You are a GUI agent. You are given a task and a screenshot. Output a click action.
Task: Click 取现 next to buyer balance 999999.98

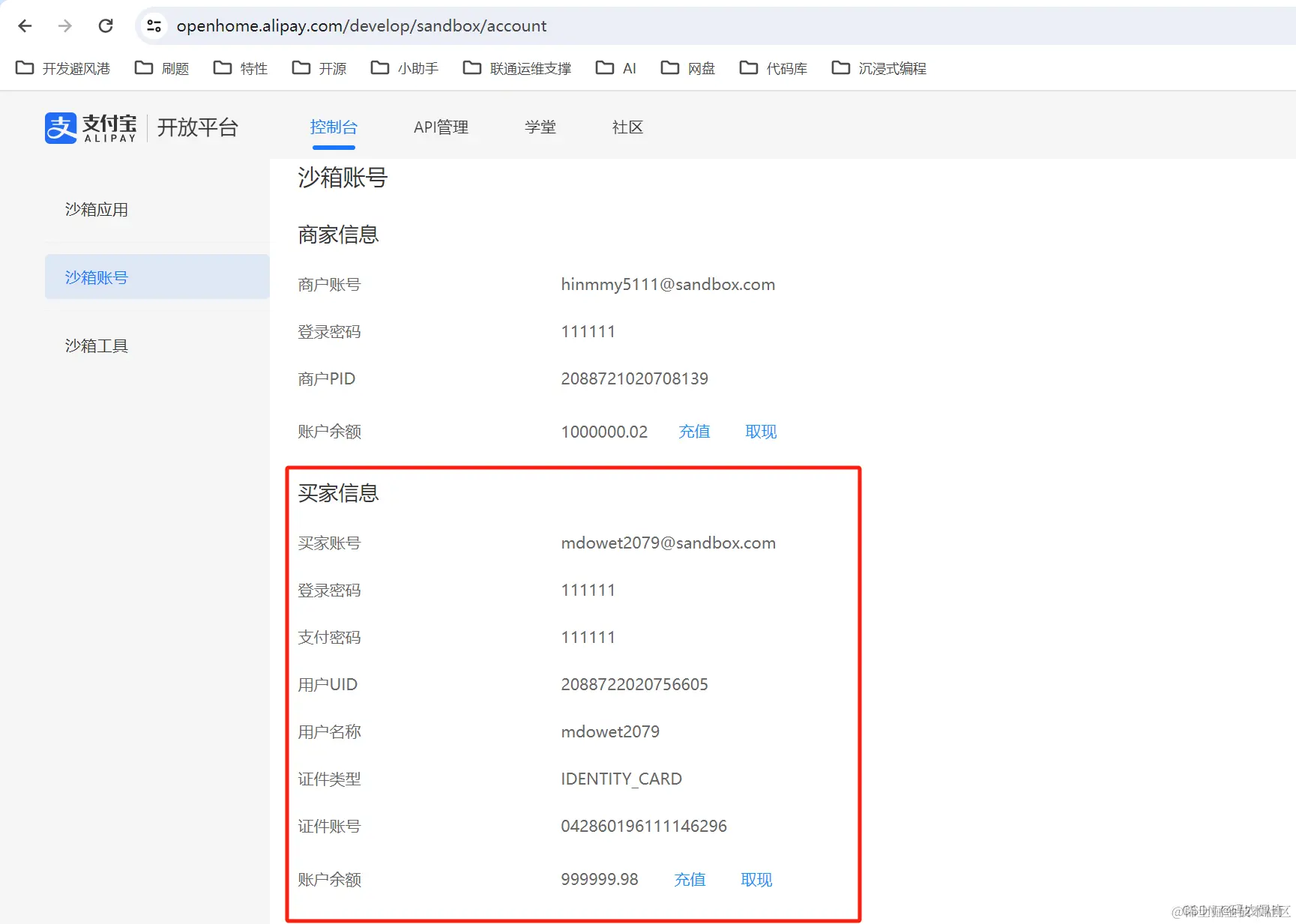pos(756,880)
